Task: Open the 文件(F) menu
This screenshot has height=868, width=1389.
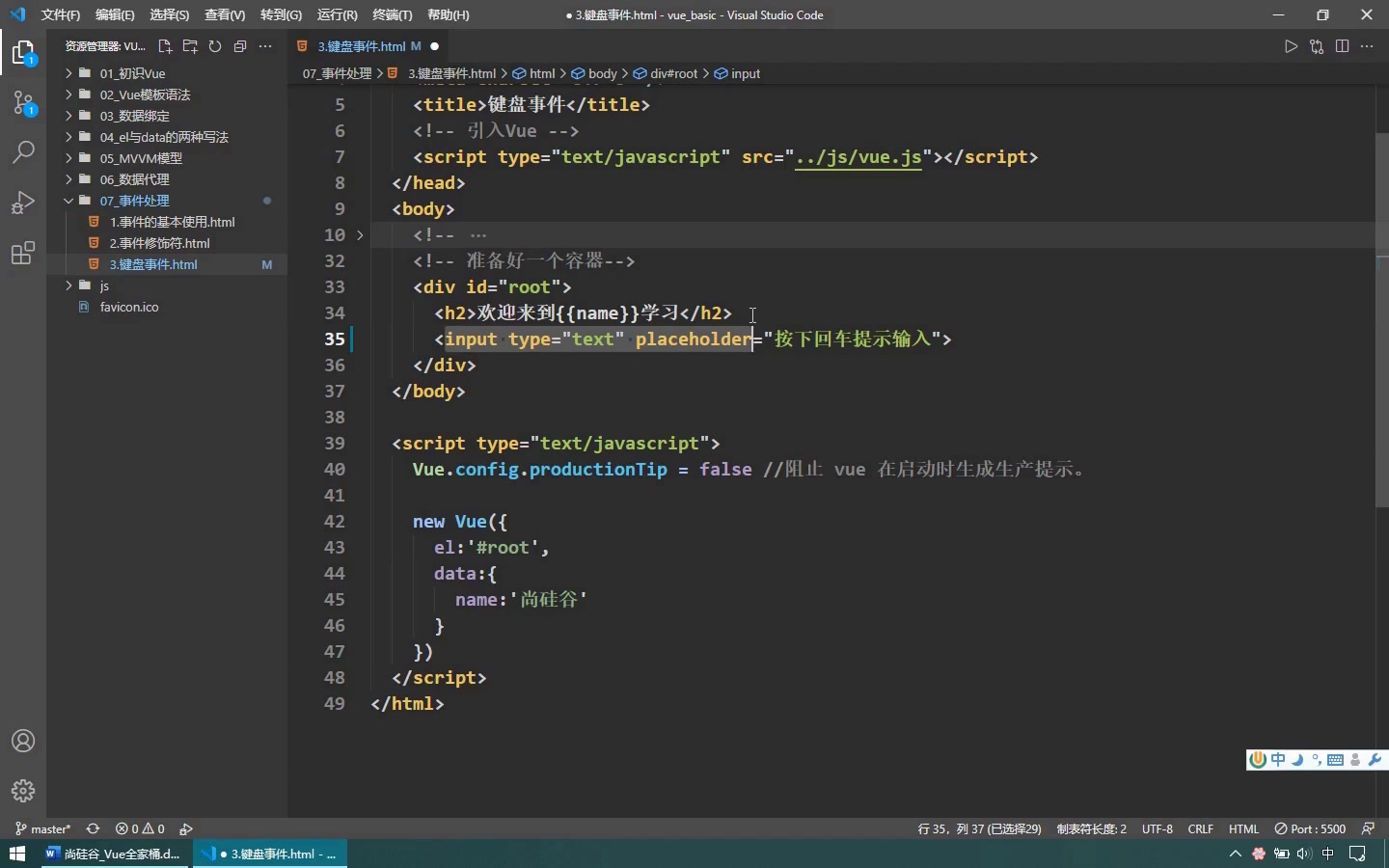Action: 60,14
